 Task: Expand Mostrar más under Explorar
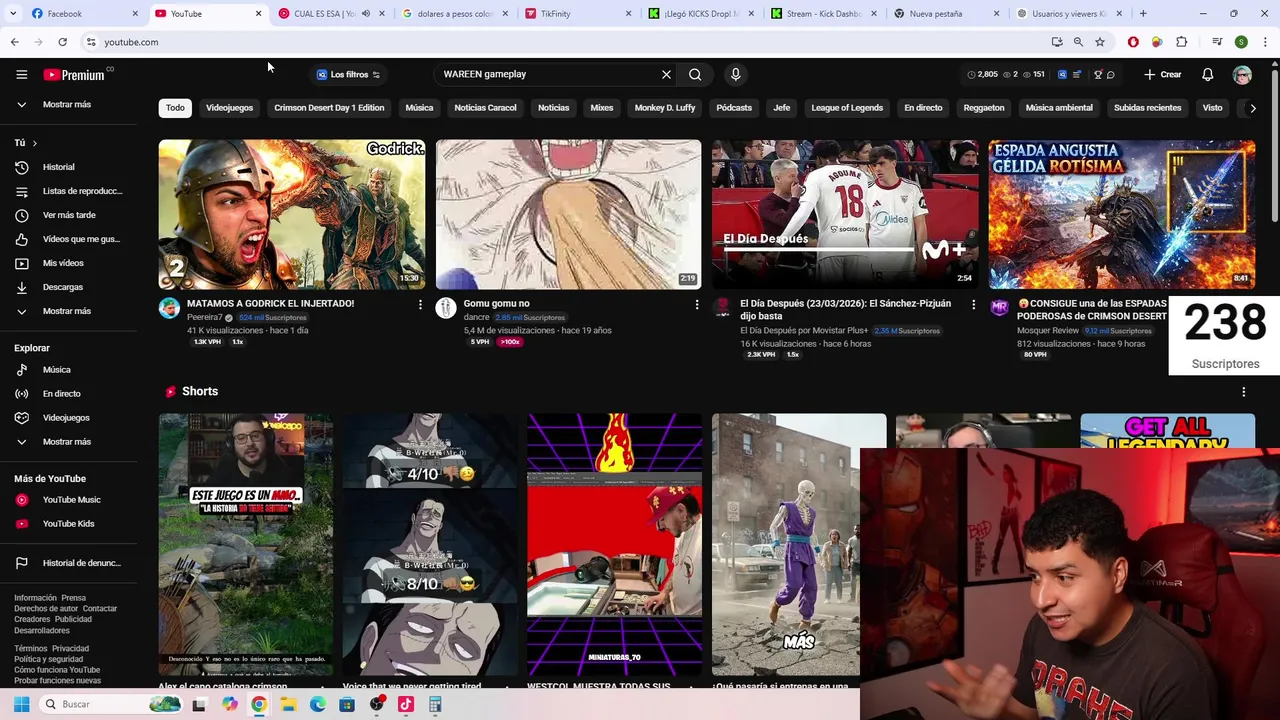tap(68, 442)
